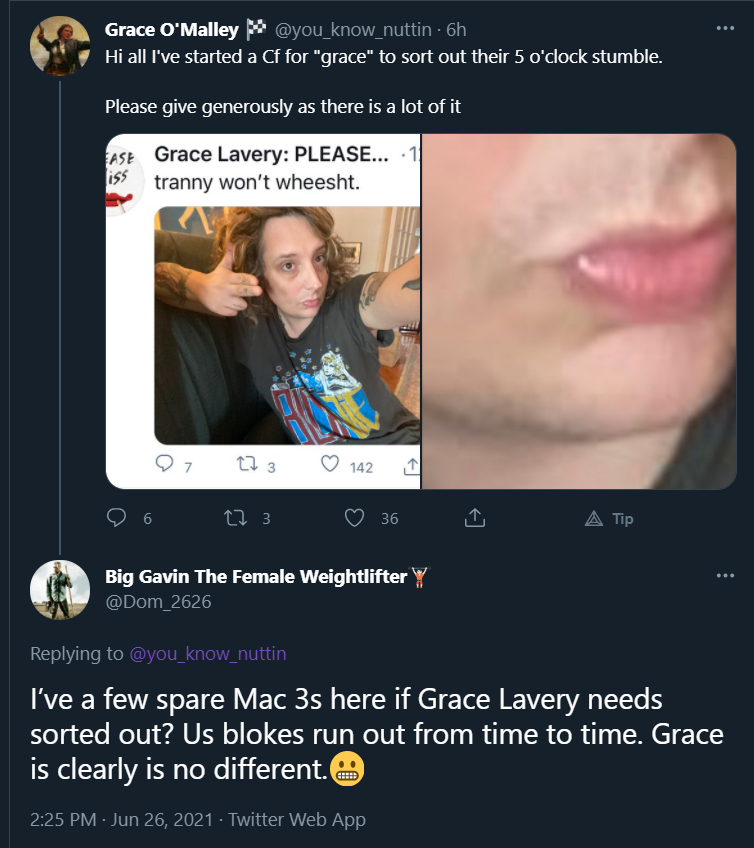Click the heart icon inside the embedded screenshot
754x848 pixels.
tap(331, 466)
